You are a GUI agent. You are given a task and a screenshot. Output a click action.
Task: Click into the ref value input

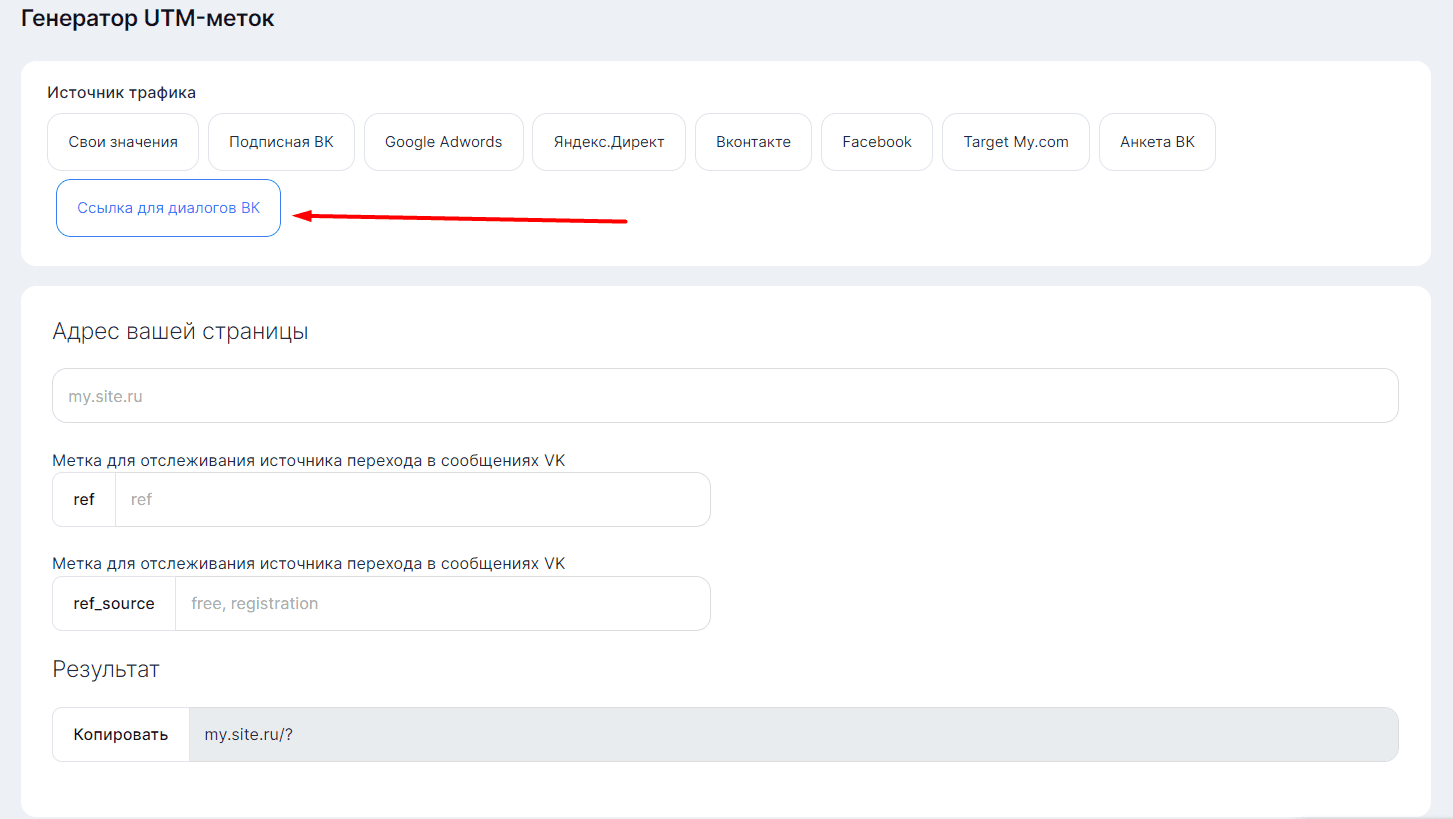(412, 500)
